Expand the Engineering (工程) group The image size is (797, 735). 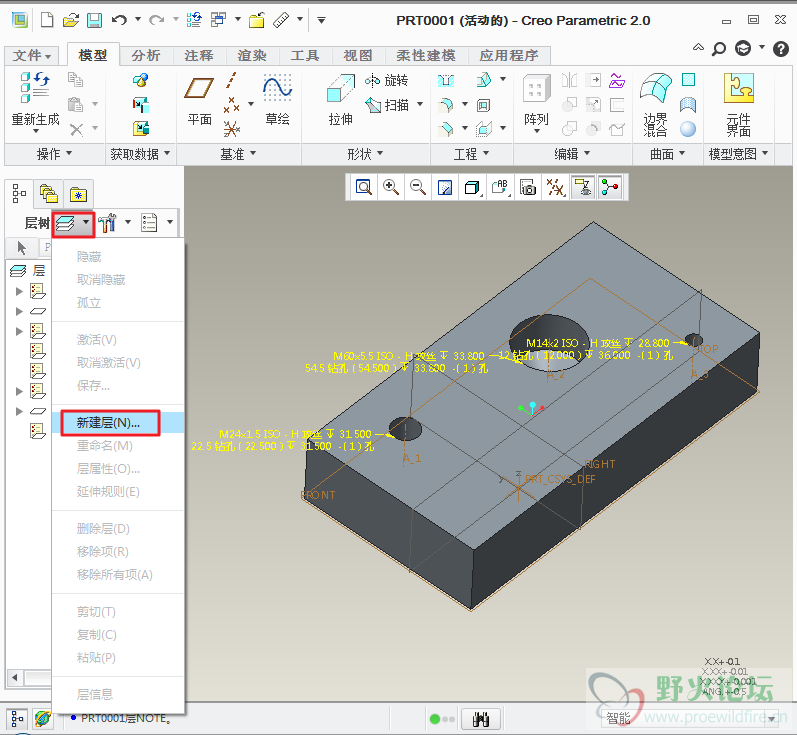(471, 154)
